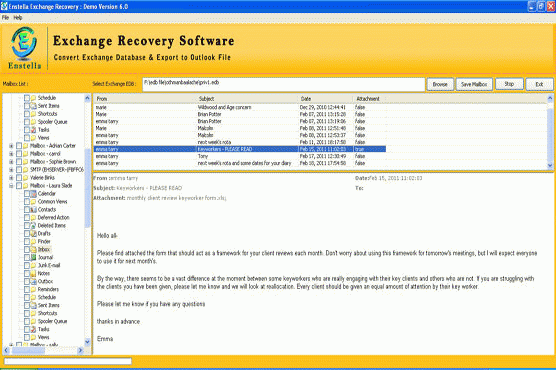Check the Mailbox - Adrian Carter checkbox
Image resolution: width=556 pixels, height=370 pixels.
coord(19,146)
